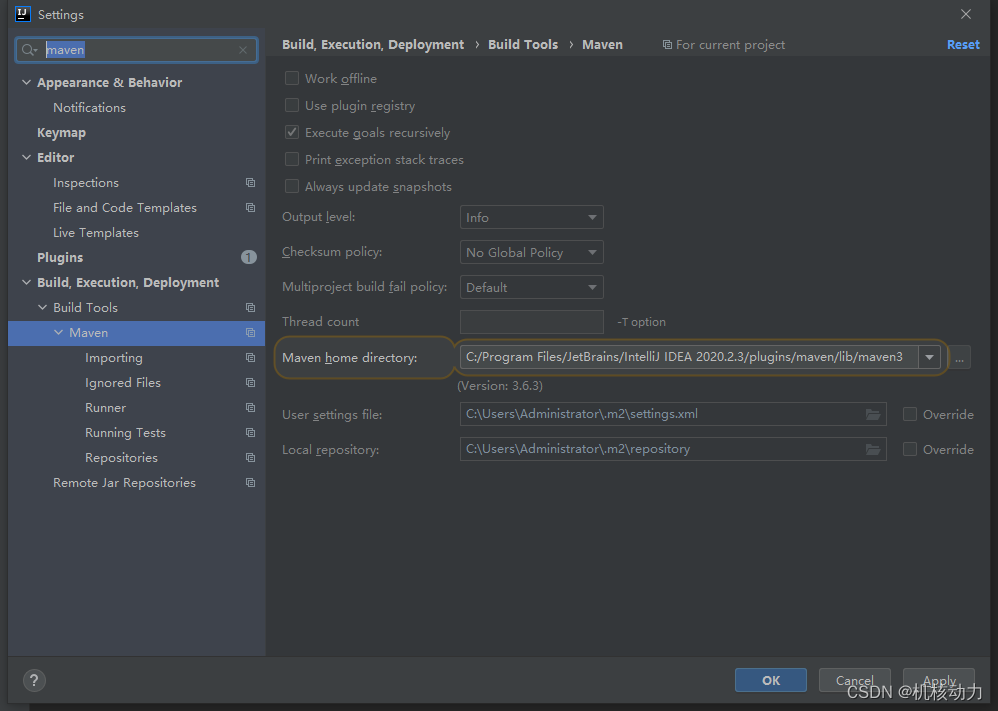
Task: Click into the Thread count field
Action: [x=531, y=322]
